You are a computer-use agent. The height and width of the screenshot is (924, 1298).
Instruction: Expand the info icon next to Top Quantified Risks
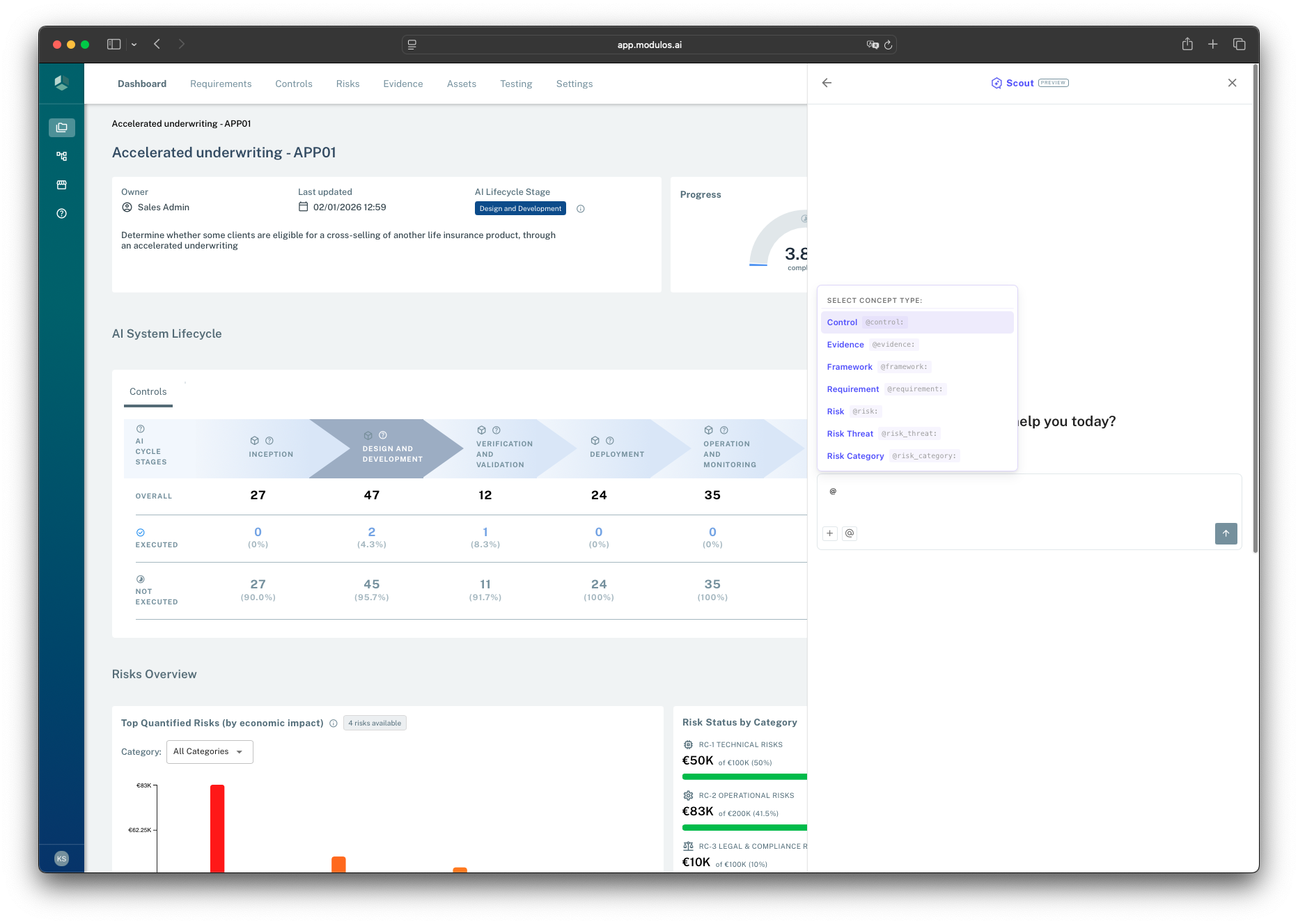click(x=333, y=723)
